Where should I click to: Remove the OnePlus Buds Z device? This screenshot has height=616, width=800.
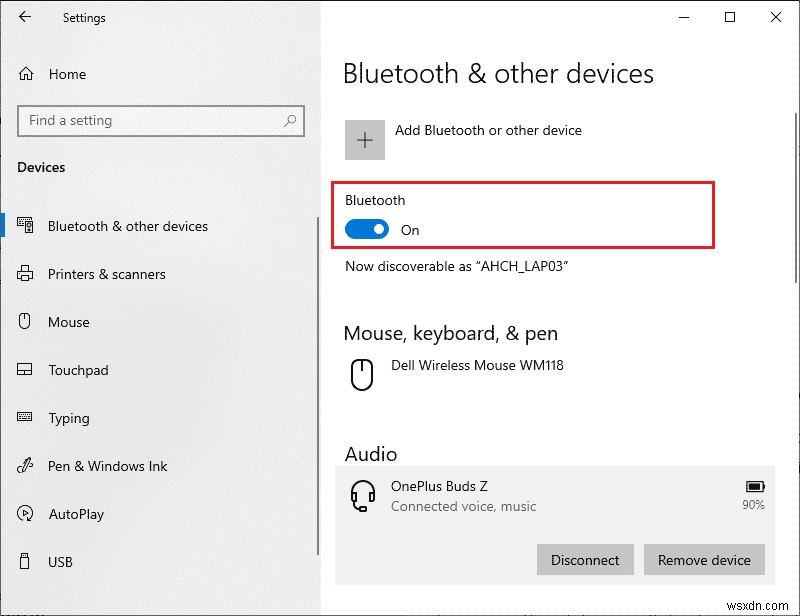pyautogui.click(x=704, y=559)
